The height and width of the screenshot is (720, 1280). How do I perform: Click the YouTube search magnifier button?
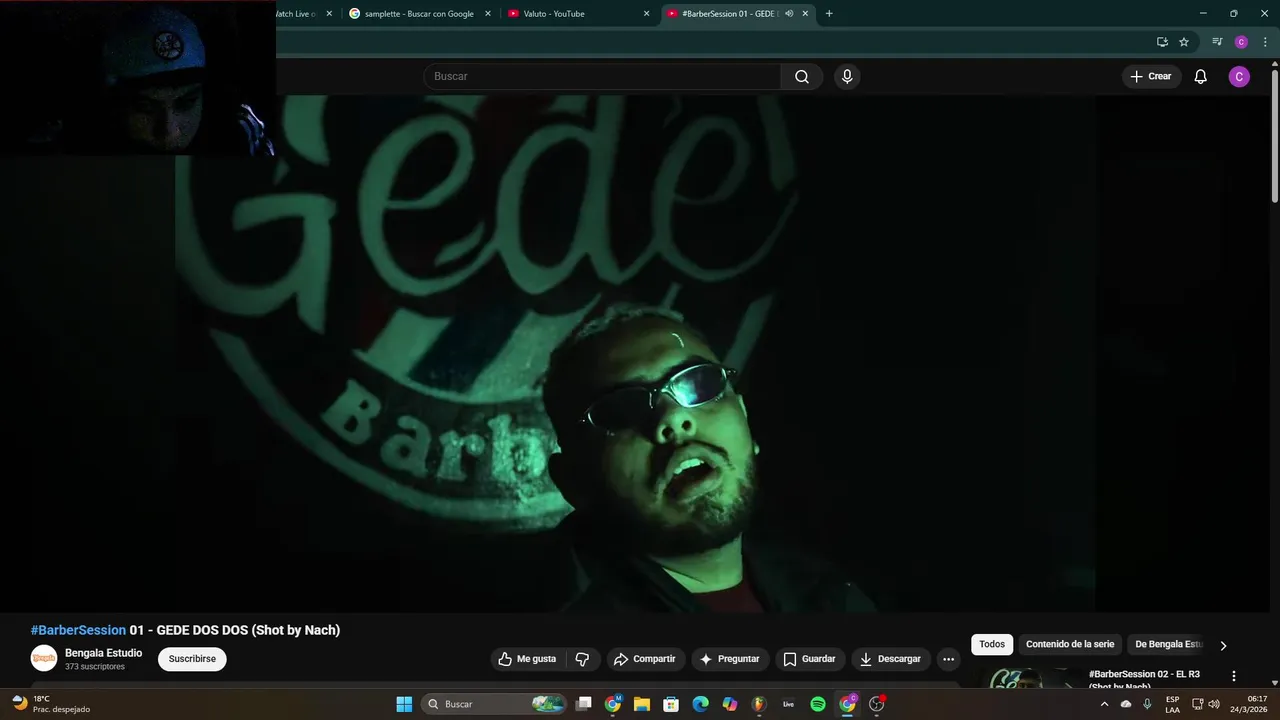(802, 77)
